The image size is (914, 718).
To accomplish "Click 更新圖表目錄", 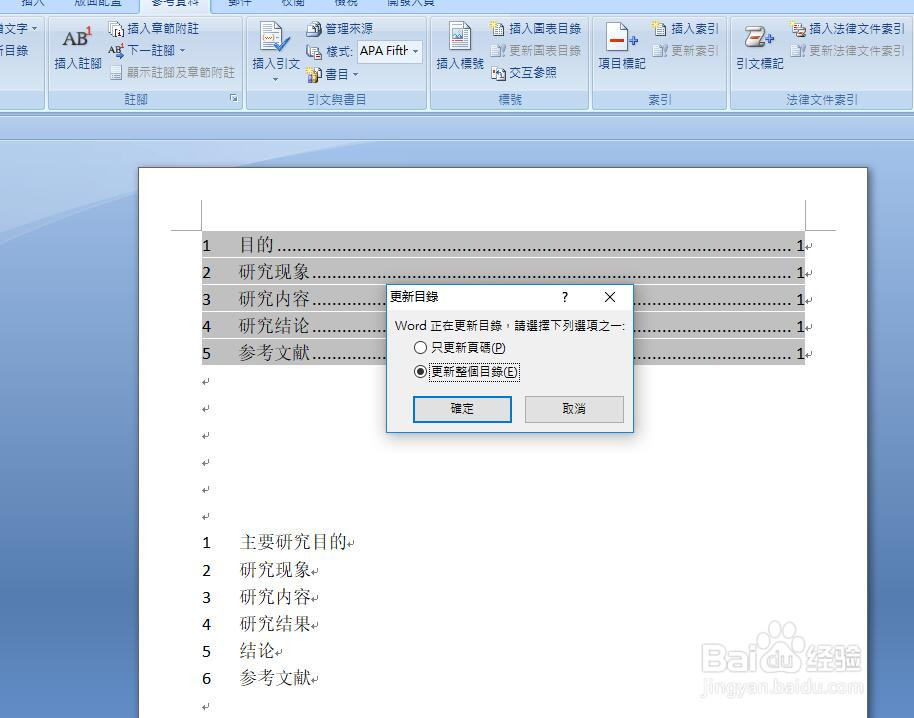I will click(536, 51).
